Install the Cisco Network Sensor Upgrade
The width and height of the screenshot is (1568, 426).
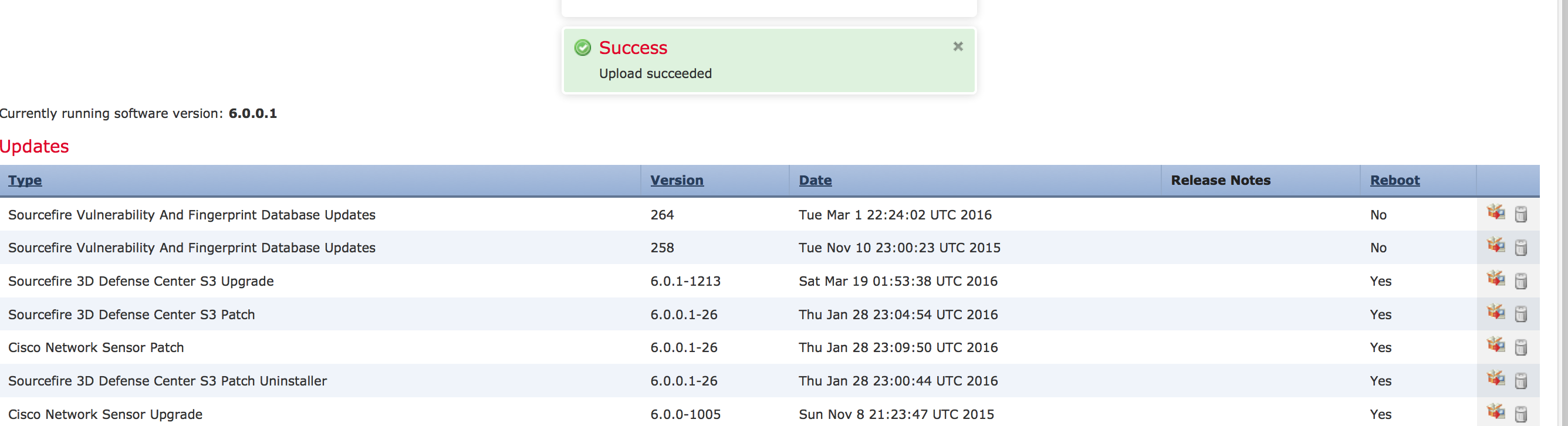(x=1496, y=411)
